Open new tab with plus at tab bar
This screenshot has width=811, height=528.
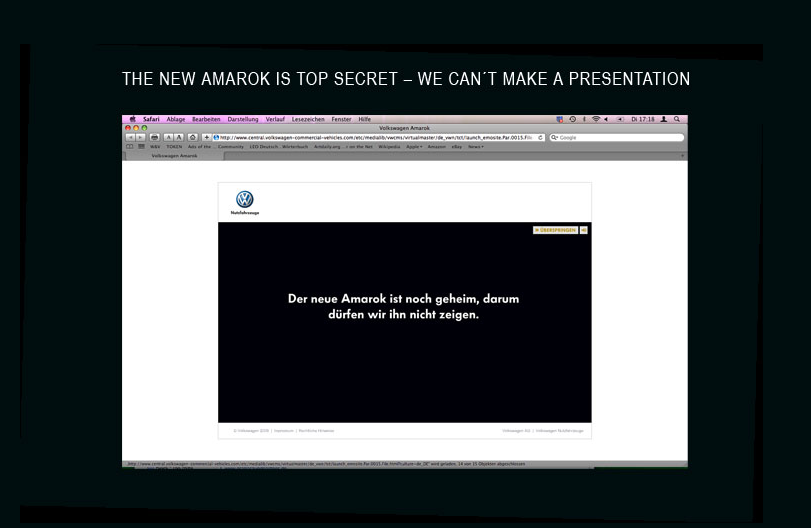click(x=682, y=156)
